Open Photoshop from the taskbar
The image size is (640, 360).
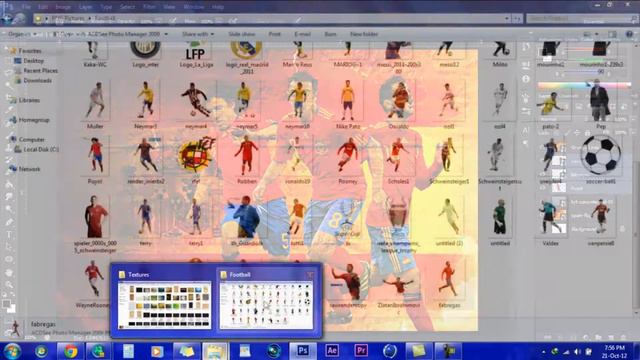coord(303,351)
